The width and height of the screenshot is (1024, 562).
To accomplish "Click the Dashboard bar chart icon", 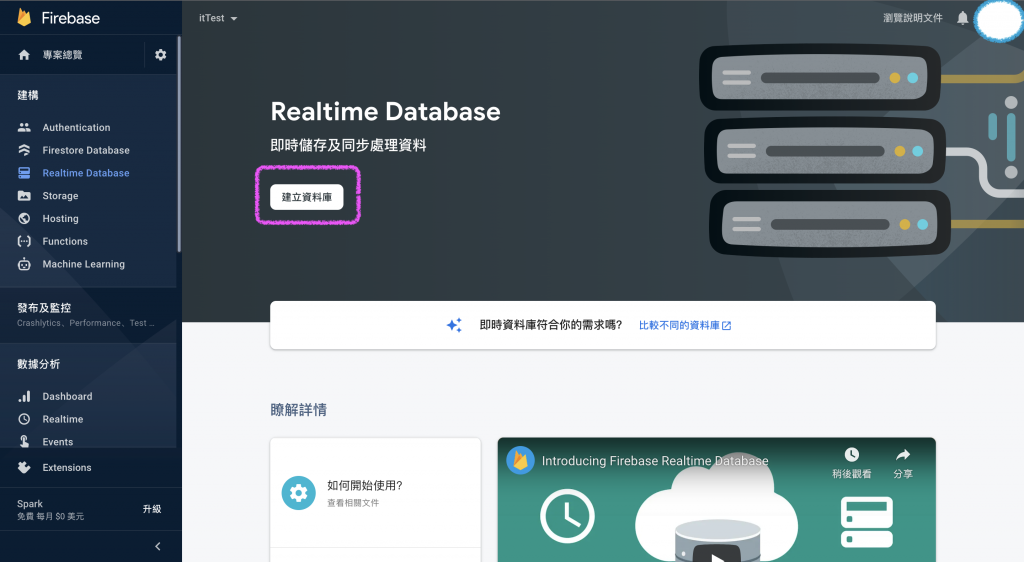I will coord(24,396).
